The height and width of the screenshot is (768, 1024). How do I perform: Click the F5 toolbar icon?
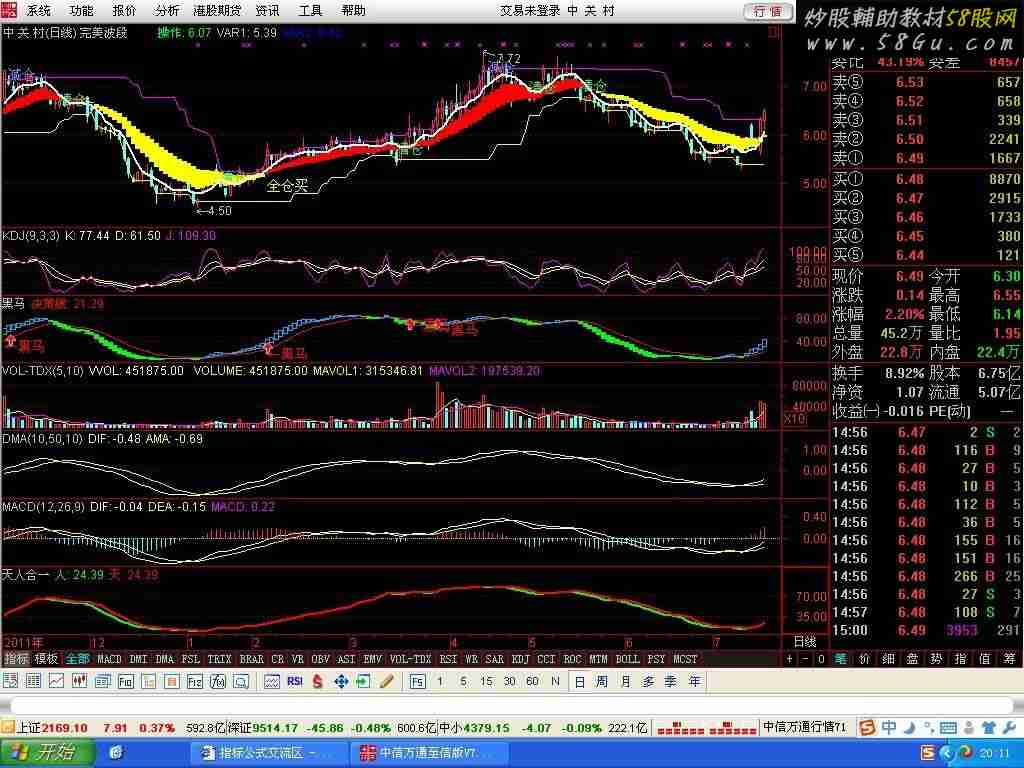tap(417, 681)
